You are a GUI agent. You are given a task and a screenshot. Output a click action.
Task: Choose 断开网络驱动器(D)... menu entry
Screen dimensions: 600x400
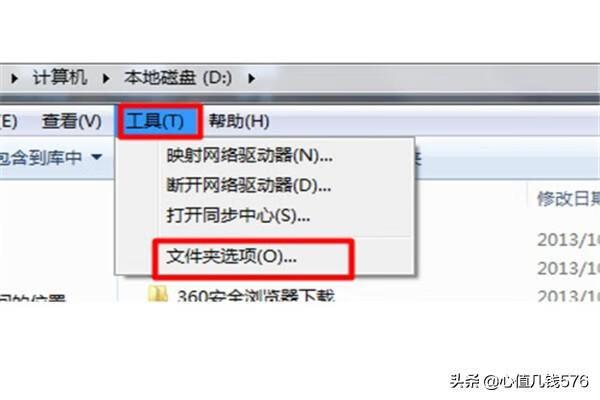click(249, 185)
